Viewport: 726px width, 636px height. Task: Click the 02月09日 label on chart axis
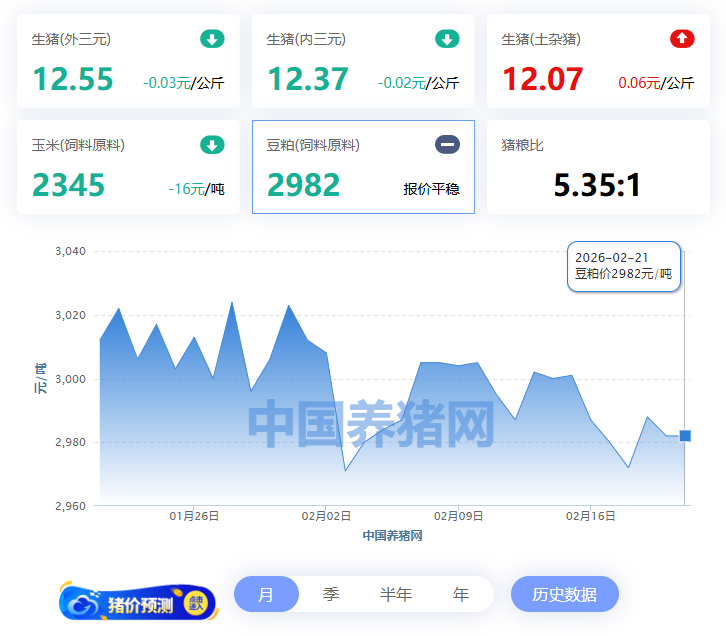[x=458, y=516]
